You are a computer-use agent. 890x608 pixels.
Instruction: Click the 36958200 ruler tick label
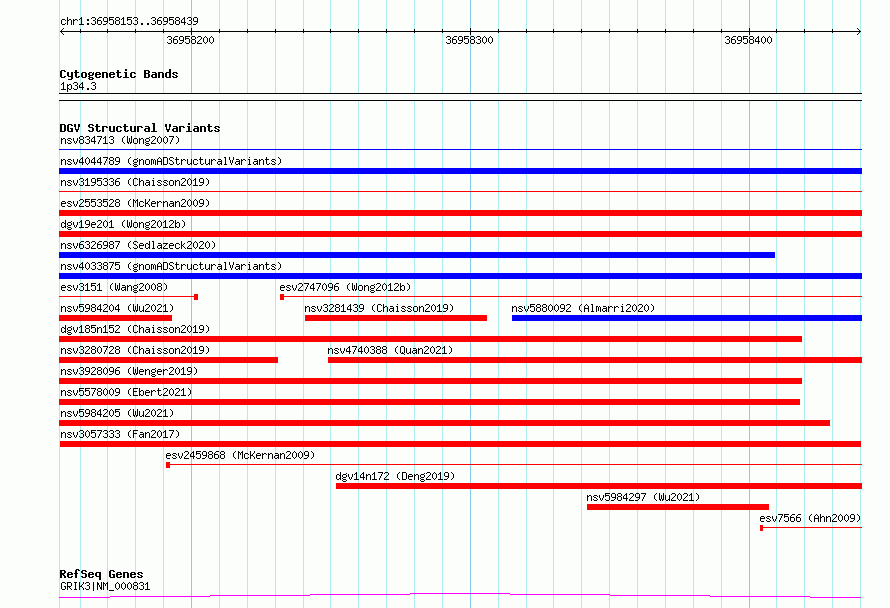[x=191, y=40]
